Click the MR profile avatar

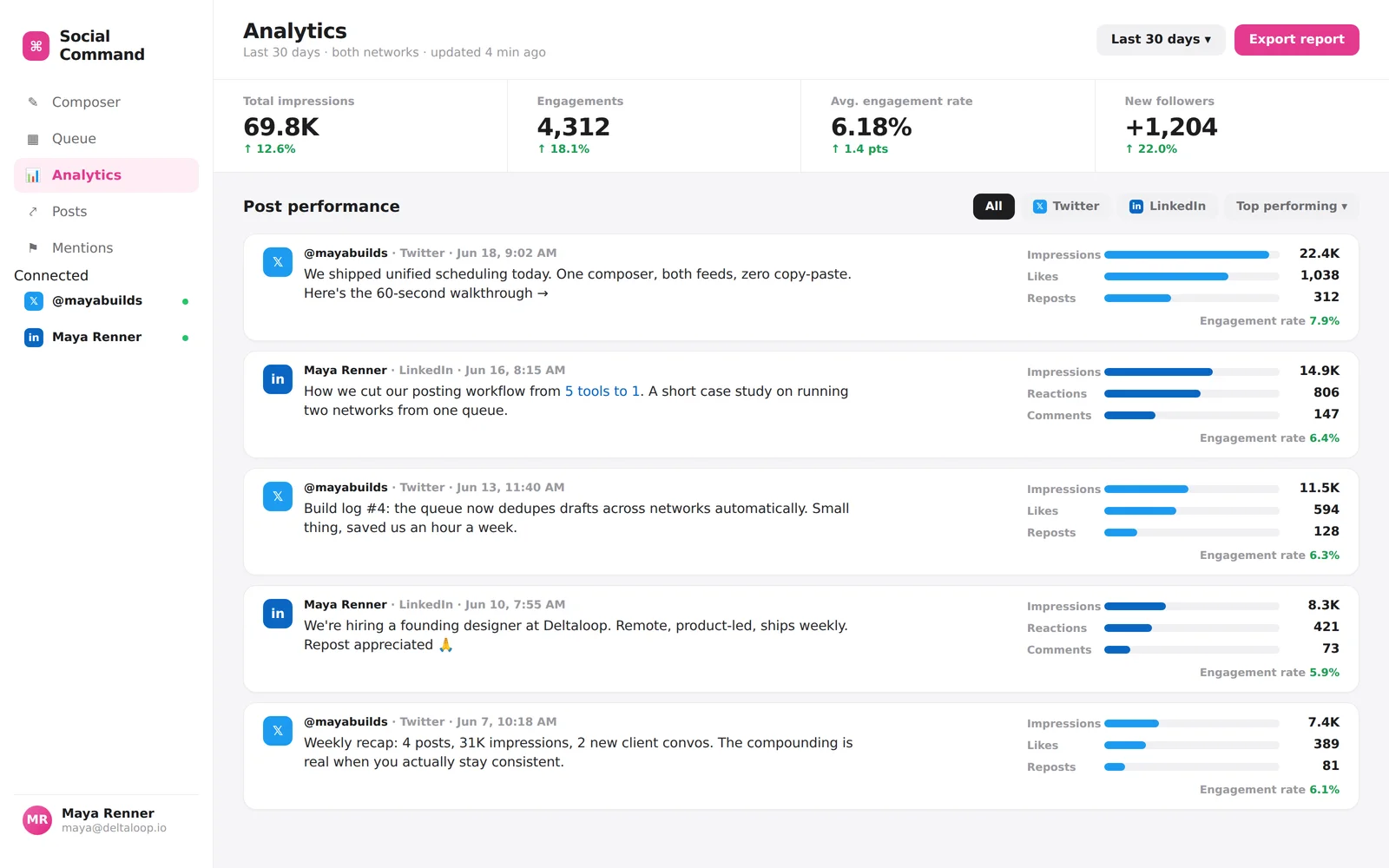pyautogui.click(x=37, y=819)
